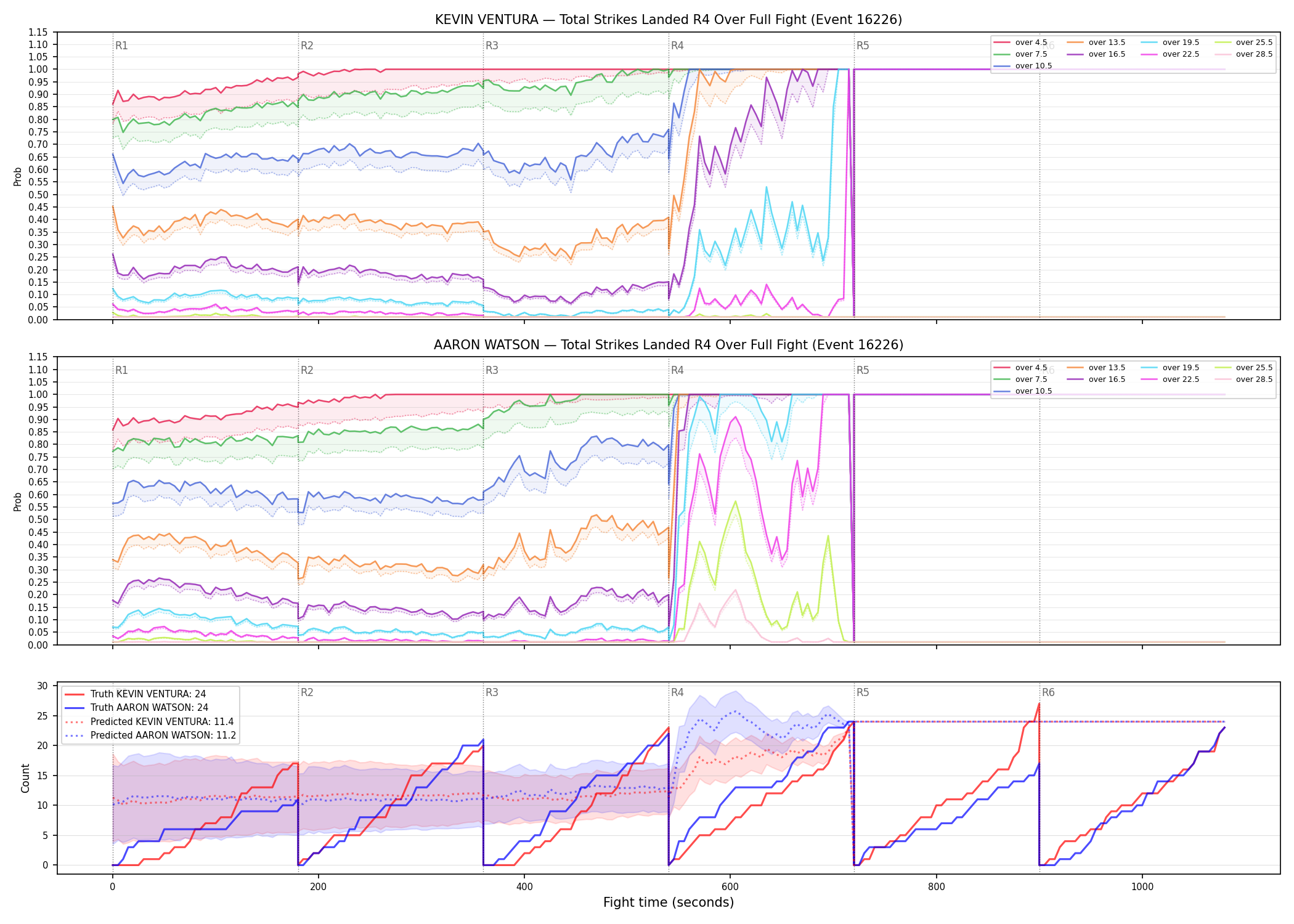1294x924 pixels.
Task: Select 'over 19.5' in Ventura chart legend
Action: click(1181, 43)
